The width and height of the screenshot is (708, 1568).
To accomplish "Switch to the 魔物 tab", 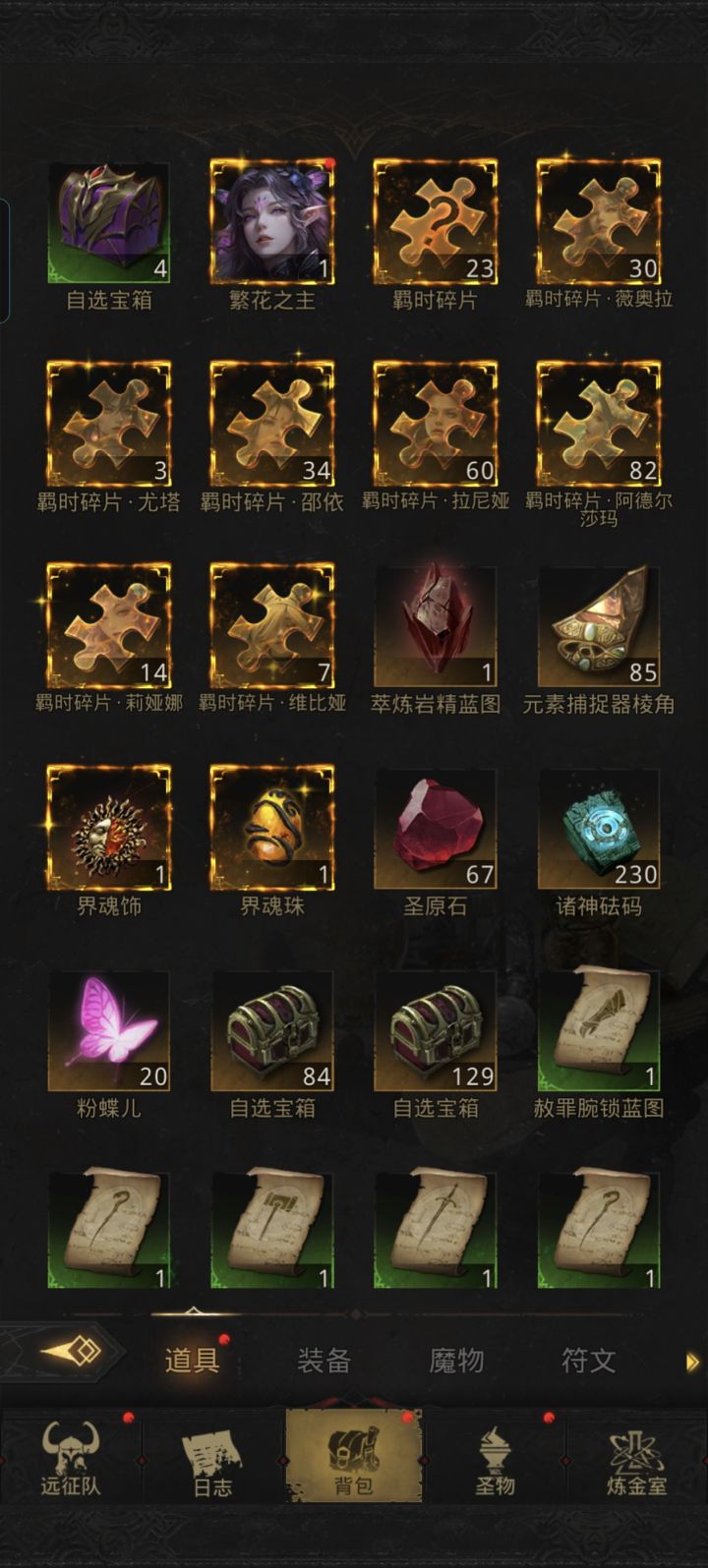I will tap(456, 1361).
